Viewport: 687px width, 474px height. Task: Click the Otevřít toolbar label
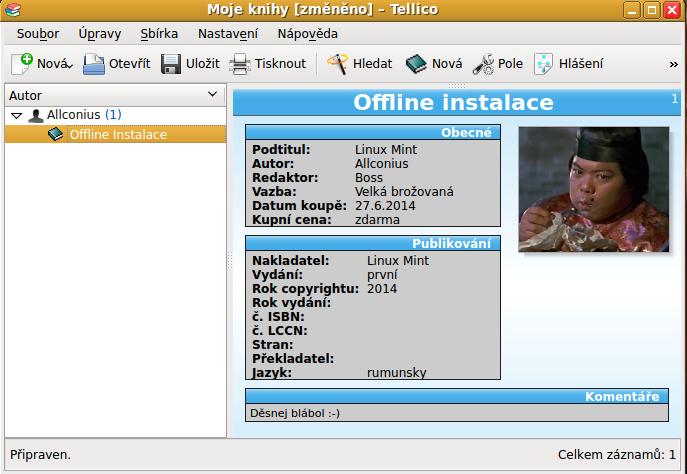point(130,64)
